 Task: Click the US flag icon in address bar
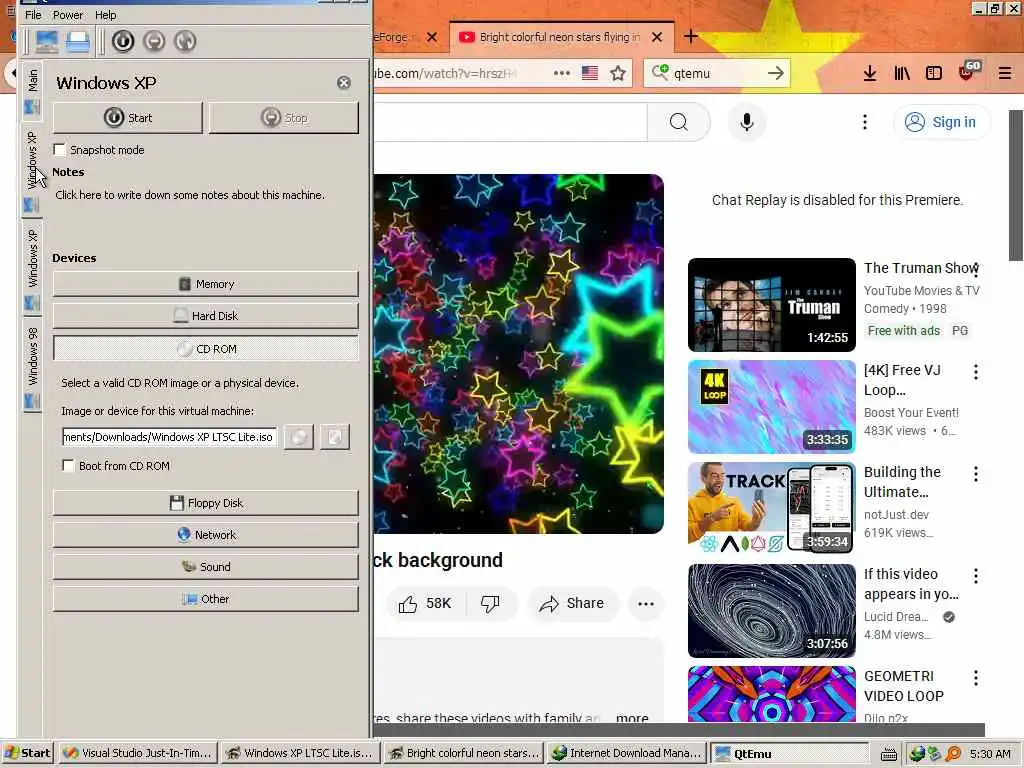(x=590, y=73)
